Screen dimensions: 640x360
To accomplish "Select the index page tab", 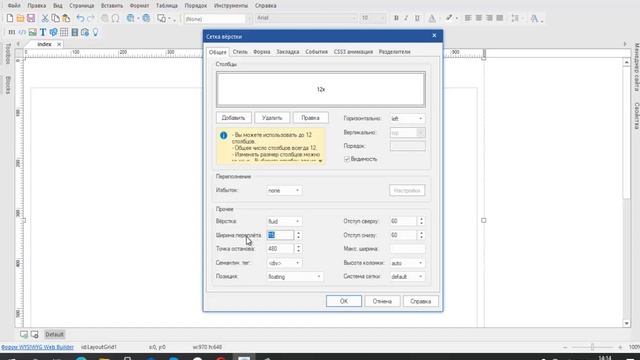I will point(44,44).
